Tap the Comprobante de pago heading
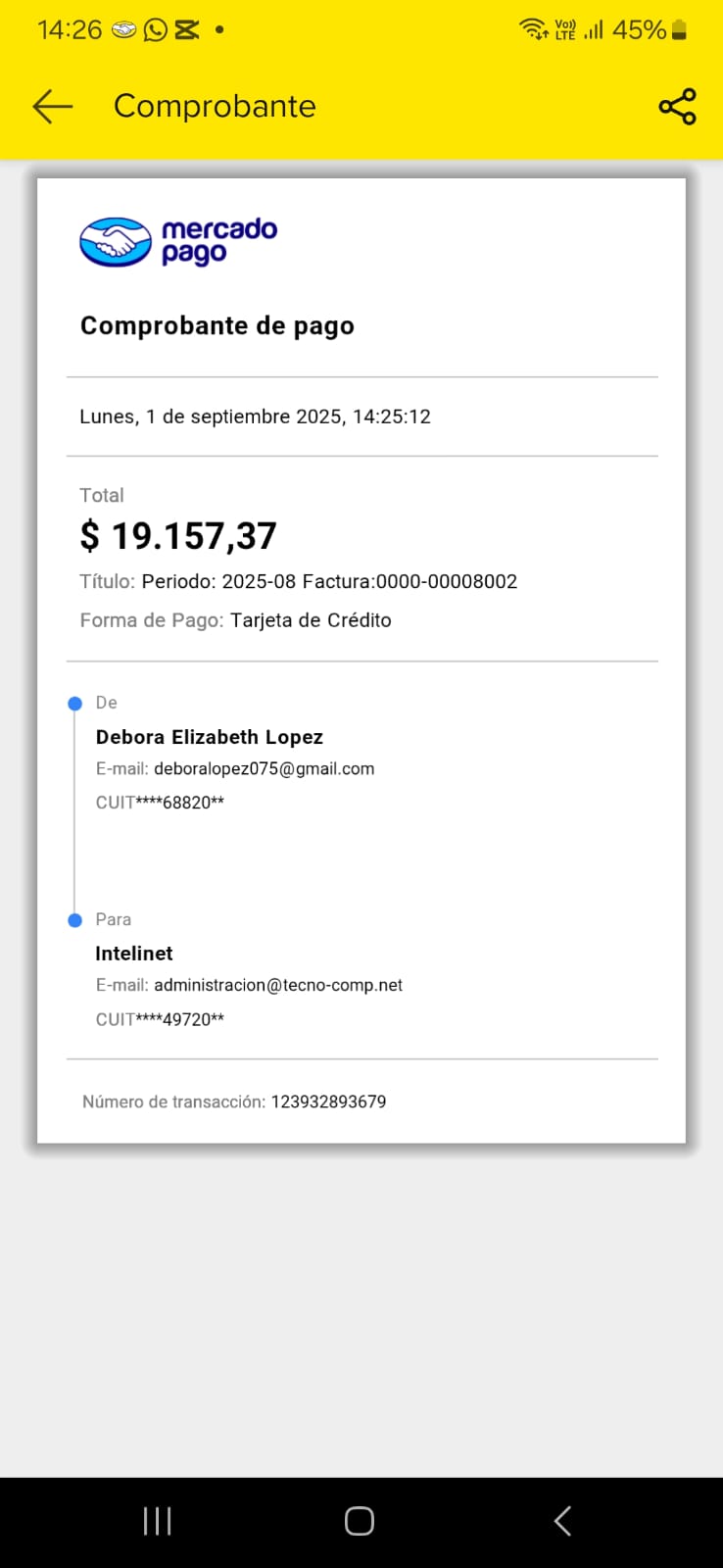This screenshot has height=1568, width=723. [217, 326]
